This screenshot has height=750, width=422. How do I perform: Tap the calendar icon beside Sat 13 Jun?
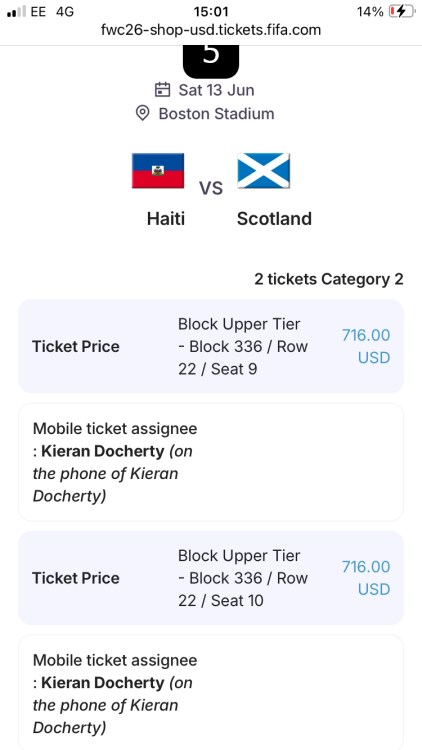(162, 89)
